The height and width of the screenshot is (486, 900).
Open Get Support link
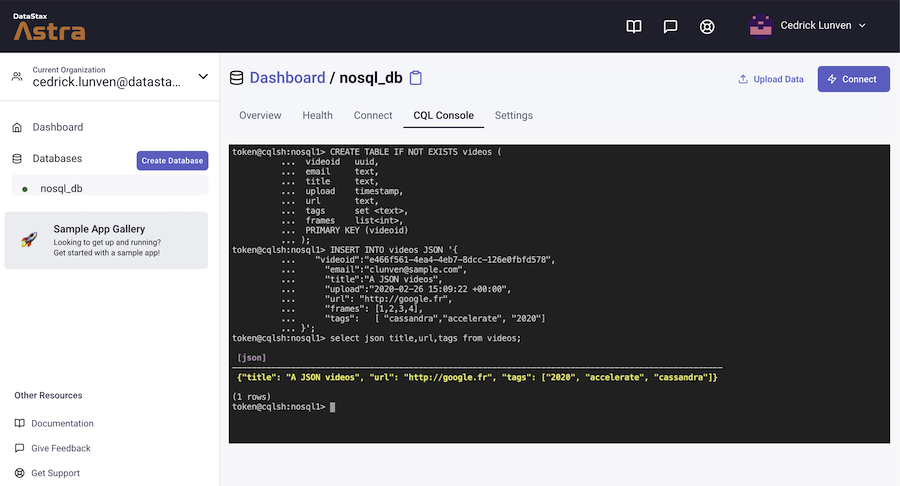pos(55,473)
